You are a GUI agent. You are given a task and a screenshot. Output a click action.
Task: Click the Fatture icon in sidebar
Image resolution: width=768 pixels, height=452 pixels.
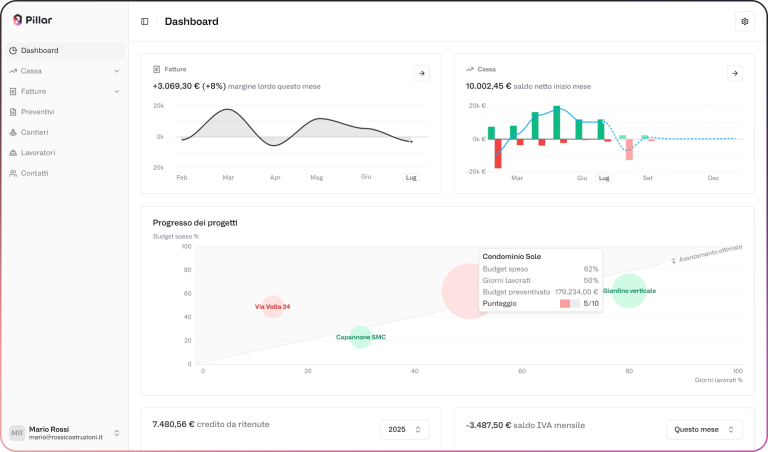(x=13, y=92)
